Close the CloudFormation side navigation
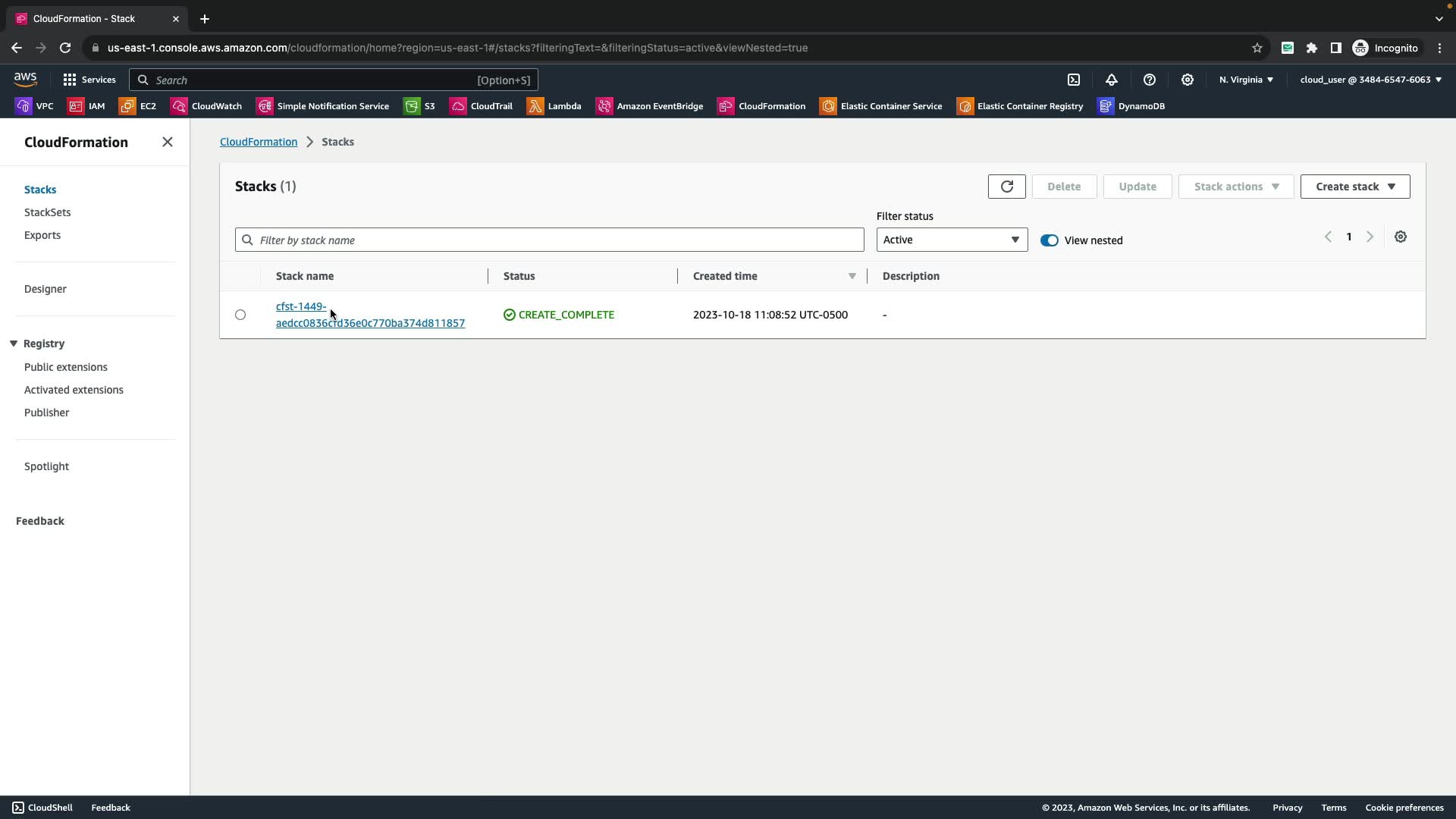The width and height of the screenshot is (1456, 819). pos(168,143)
